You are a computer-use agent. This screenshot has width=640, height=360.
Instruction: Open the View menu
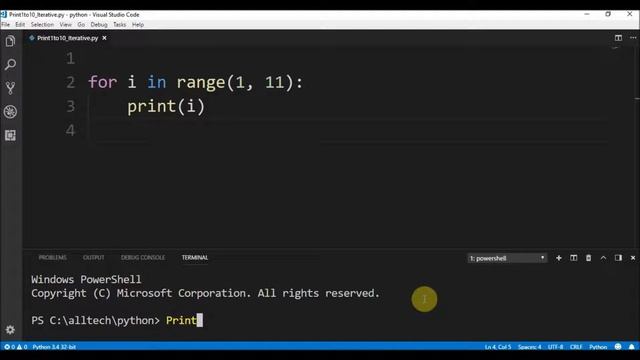point(65,24)
